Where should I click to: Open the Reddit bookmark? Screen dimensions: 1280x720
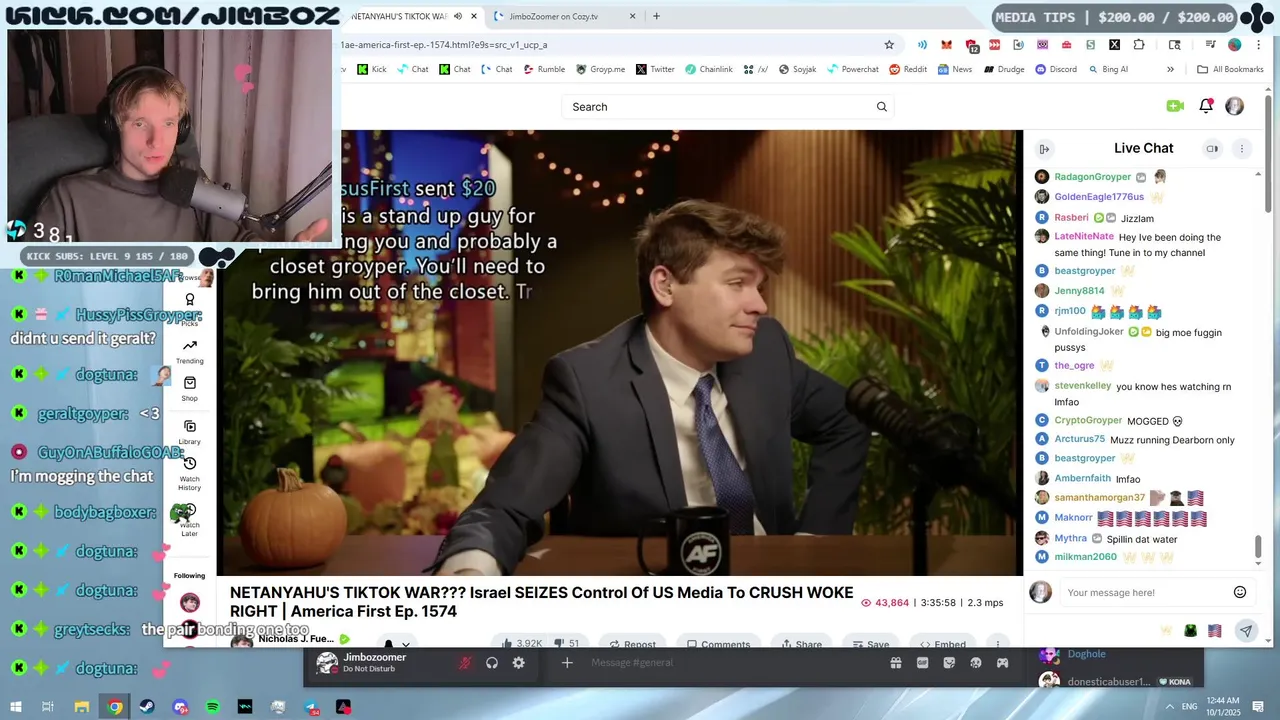[x=907, y=70]
